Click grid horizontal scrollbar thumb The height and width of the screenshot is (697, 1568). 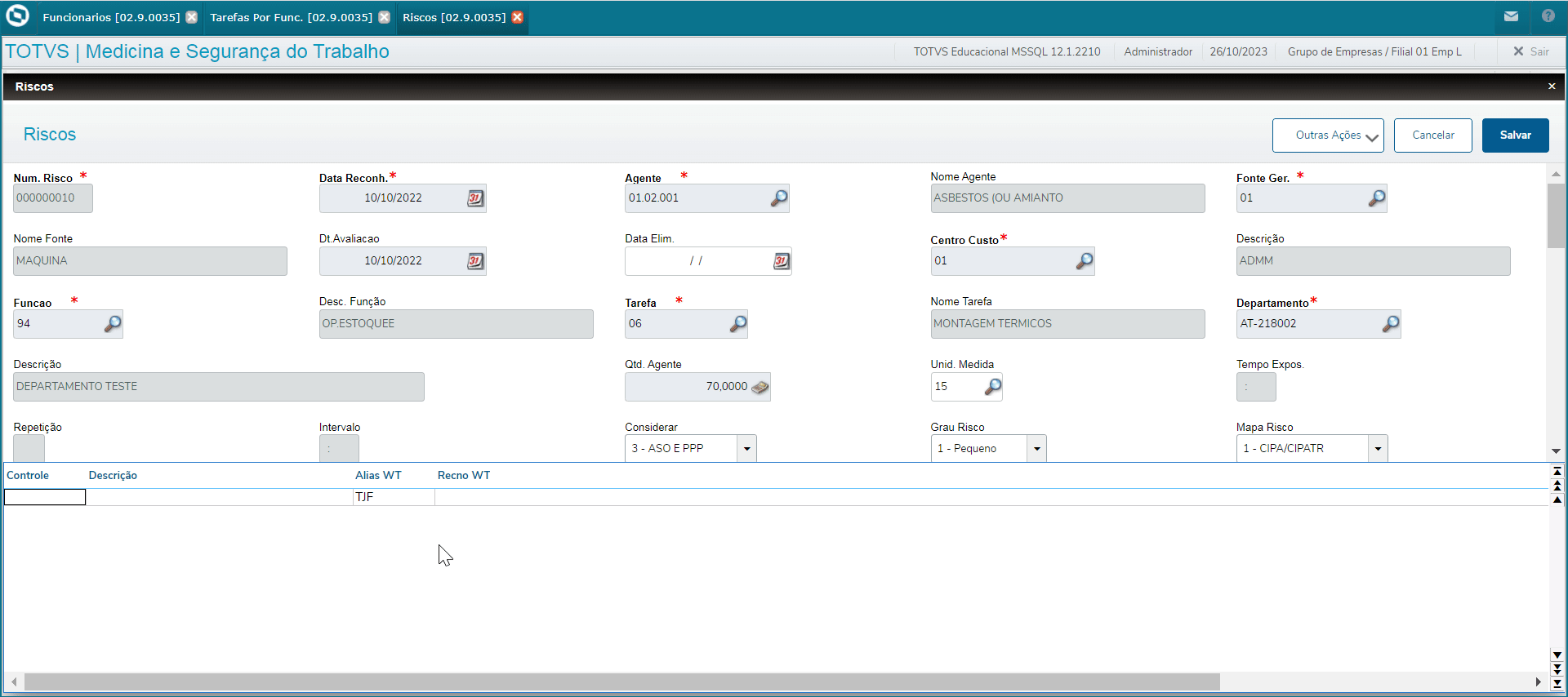point(621,681)
